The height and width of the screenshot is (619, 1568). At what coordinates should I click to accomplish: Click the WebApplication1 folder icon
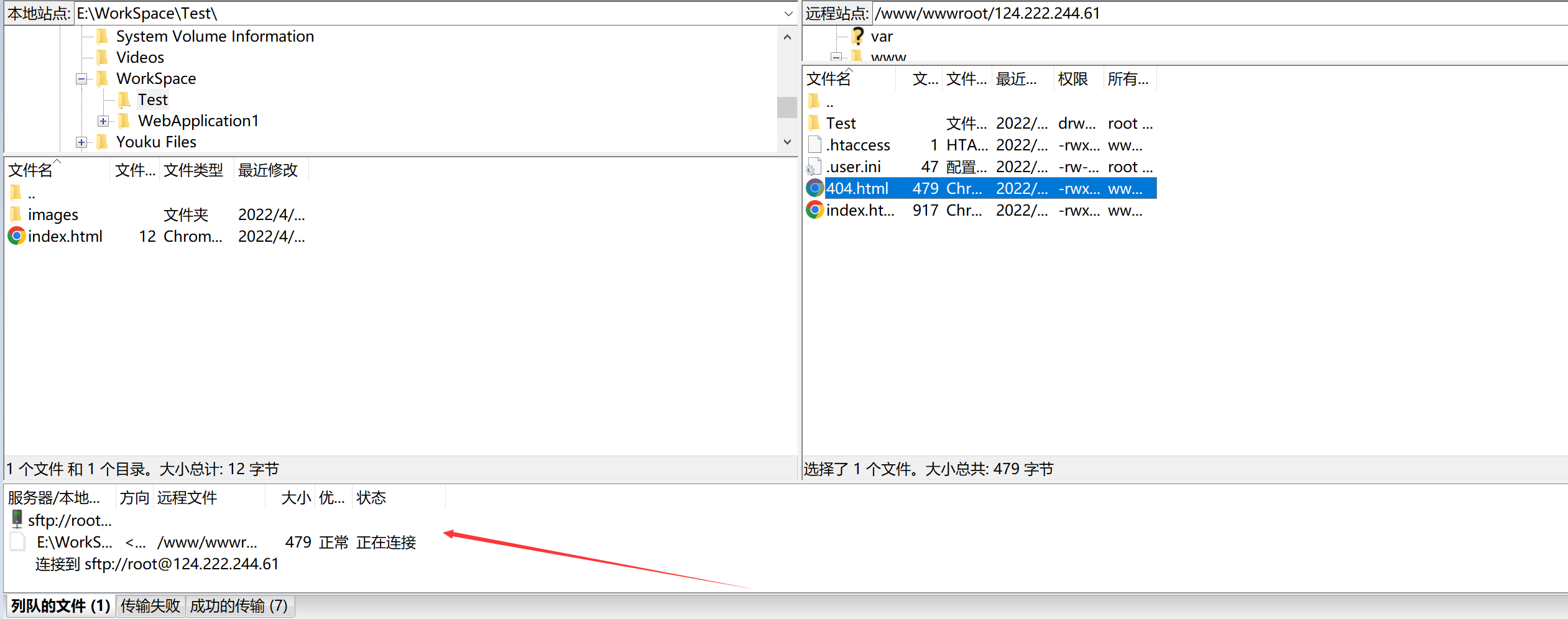click(124, 121)
